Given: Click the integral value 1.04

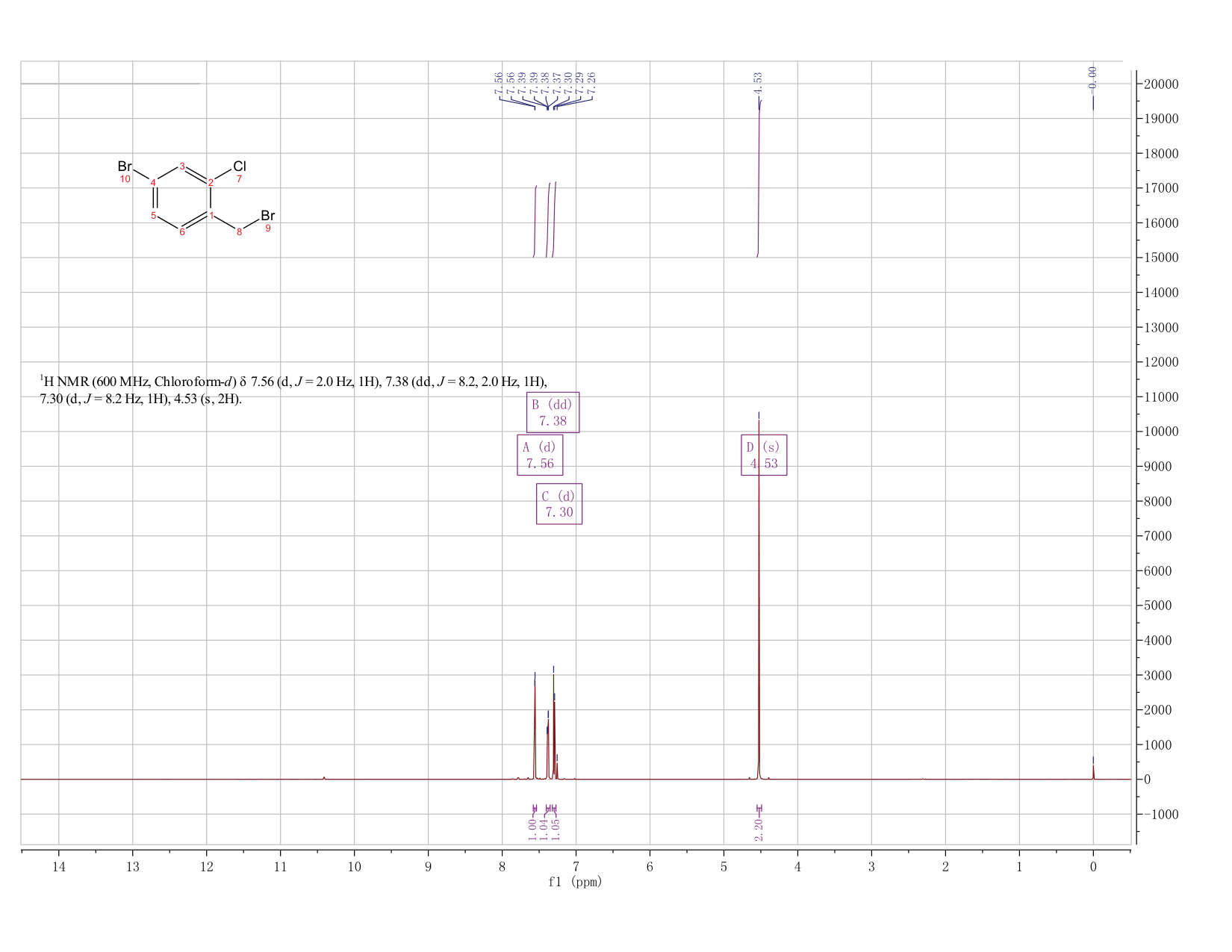Looking at the screenshot, I should pos(544,829).
